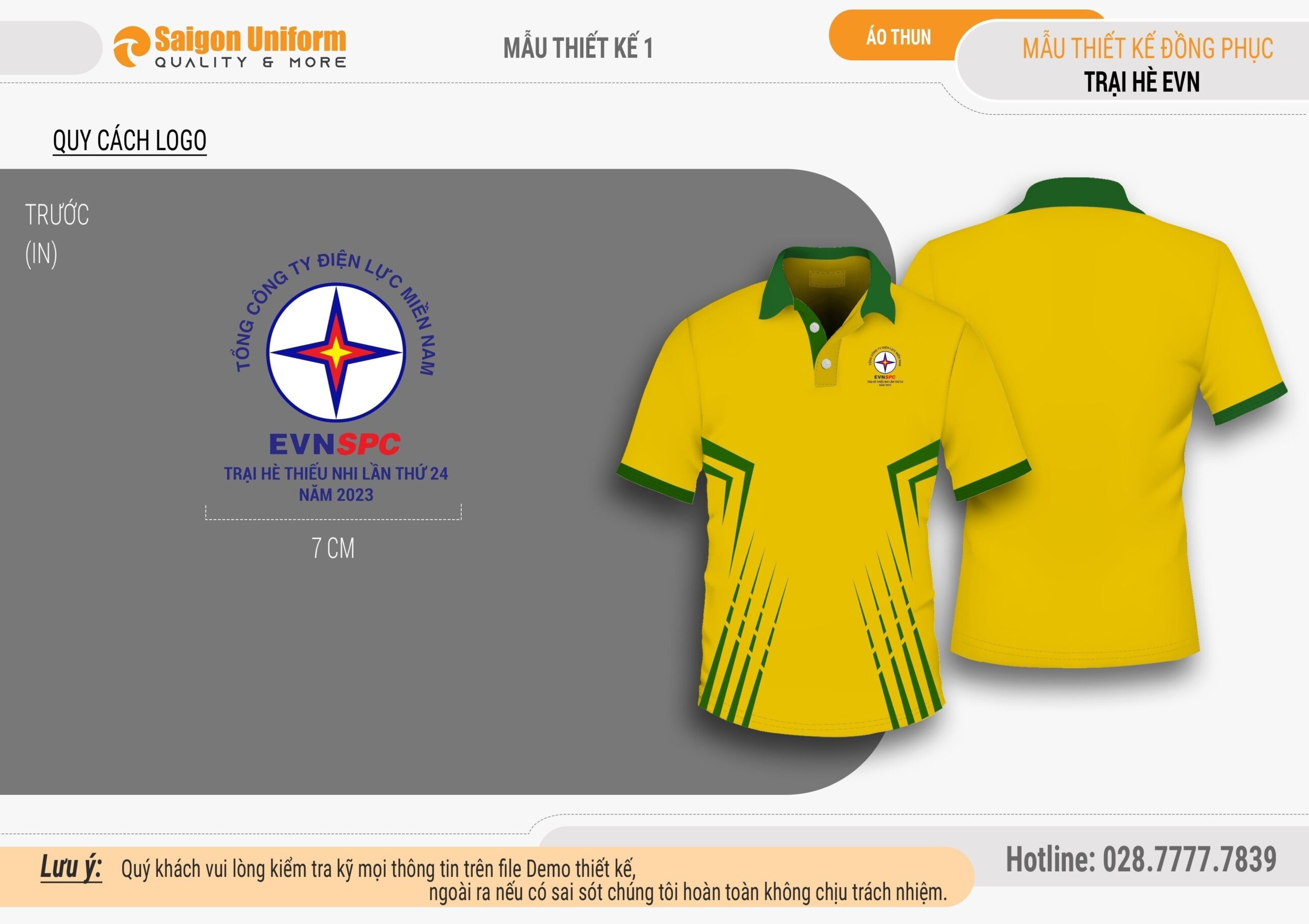Click the EVN star emblem in the large logo
The image size is (1309, 924).
pyautogui.click(x=336, y=353)
